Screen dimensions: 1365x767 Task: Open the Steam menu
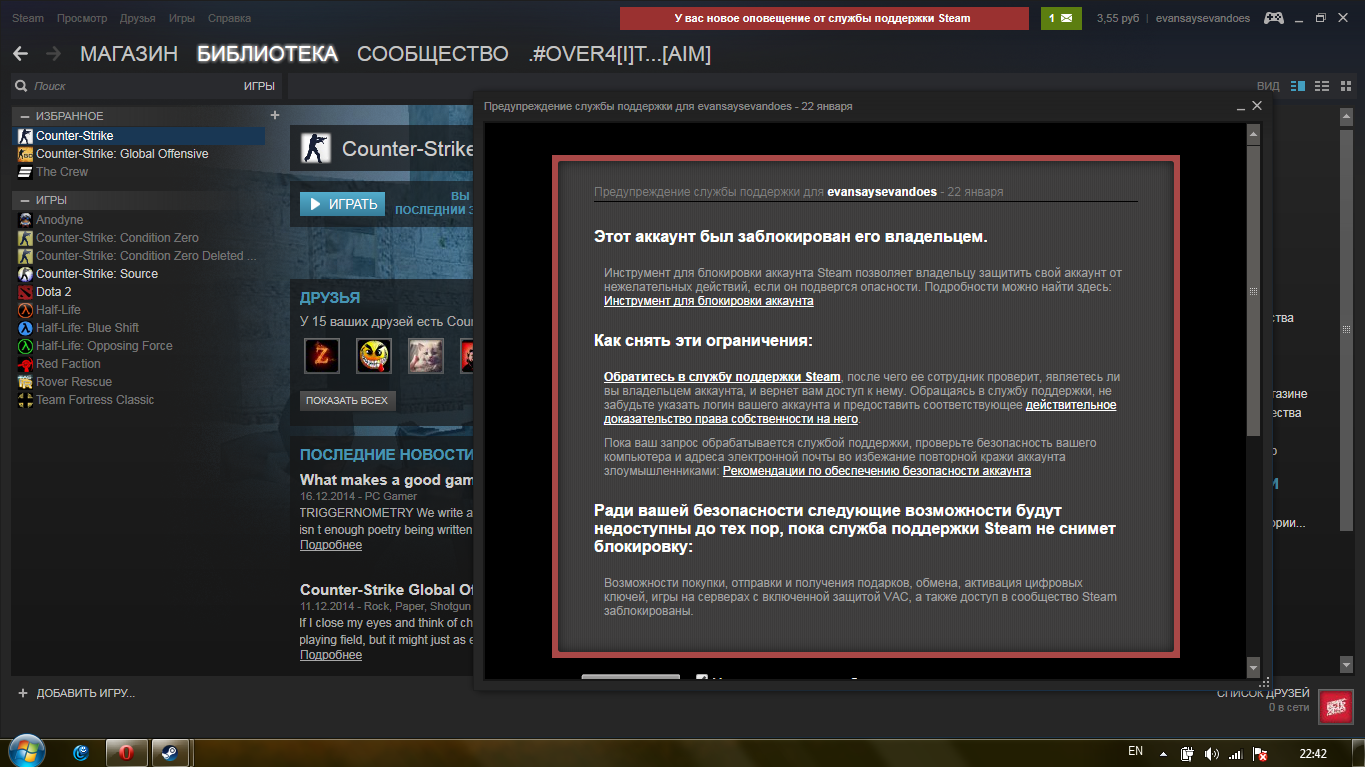coord(28,18)
